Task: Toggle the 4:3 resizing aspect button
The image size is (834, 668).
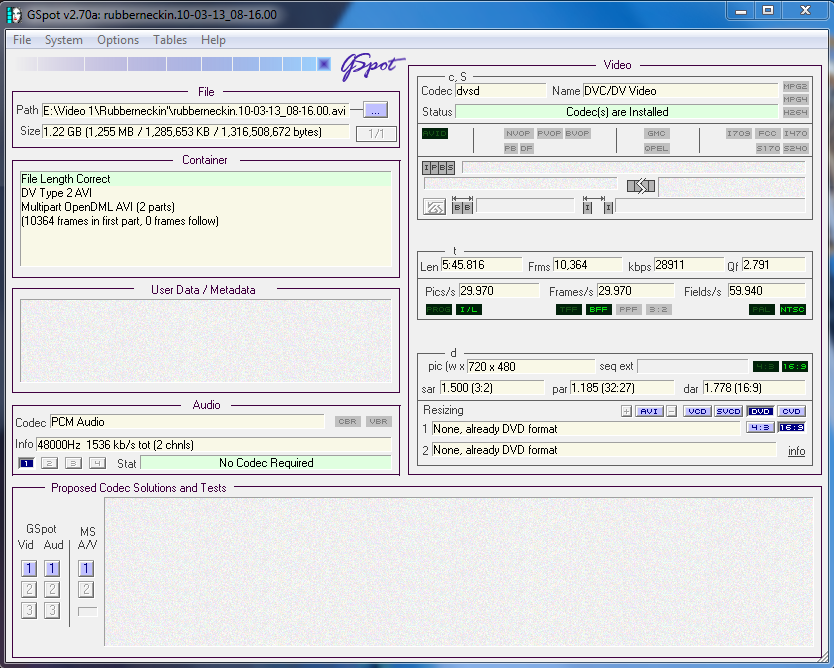Action: point(760,428)
